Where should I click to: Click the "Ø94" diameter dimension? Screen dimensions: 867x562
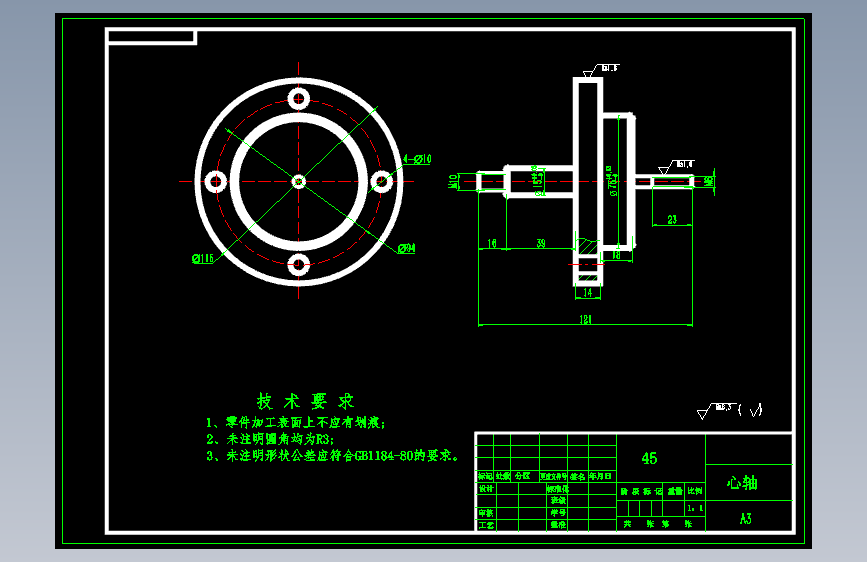(406, 248)
